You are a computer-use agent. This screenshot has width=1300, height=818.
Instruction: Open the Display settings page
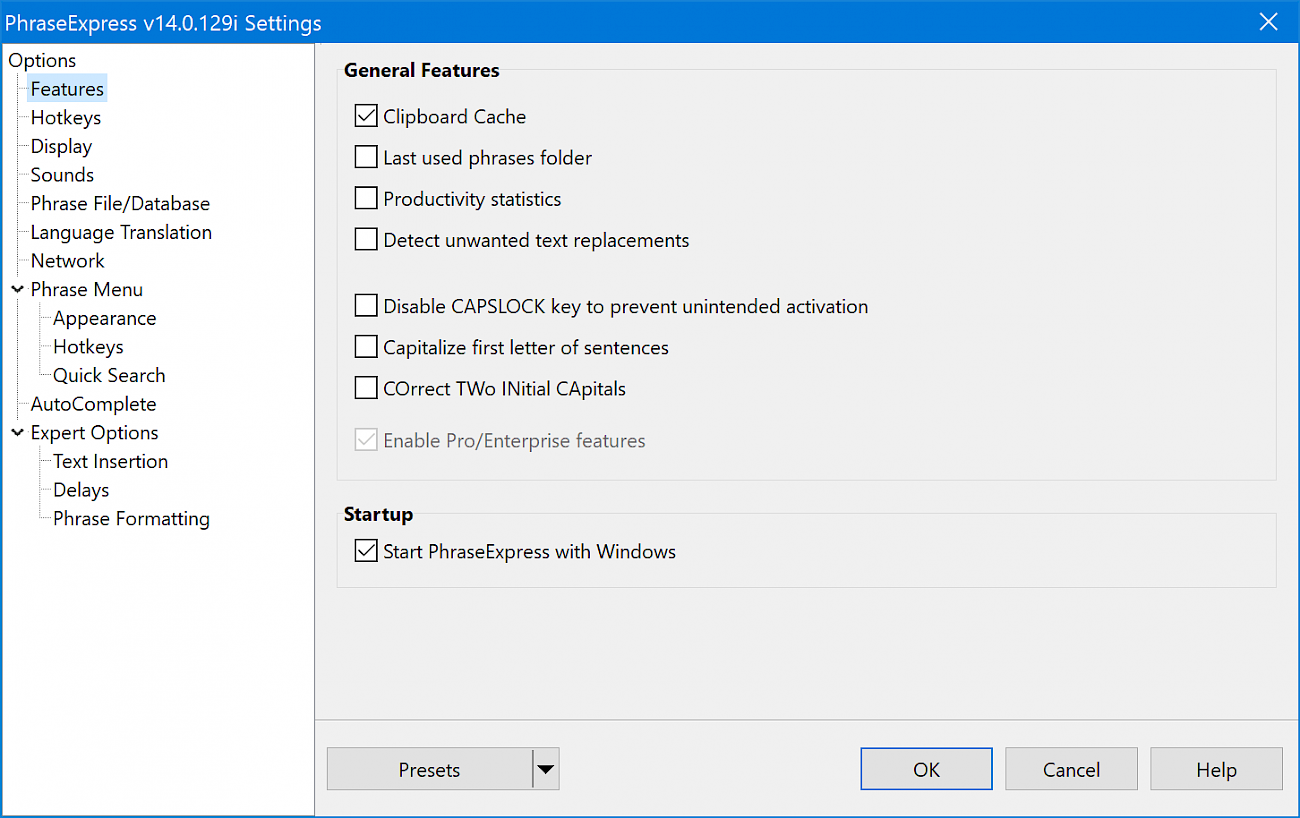(61, 146)
